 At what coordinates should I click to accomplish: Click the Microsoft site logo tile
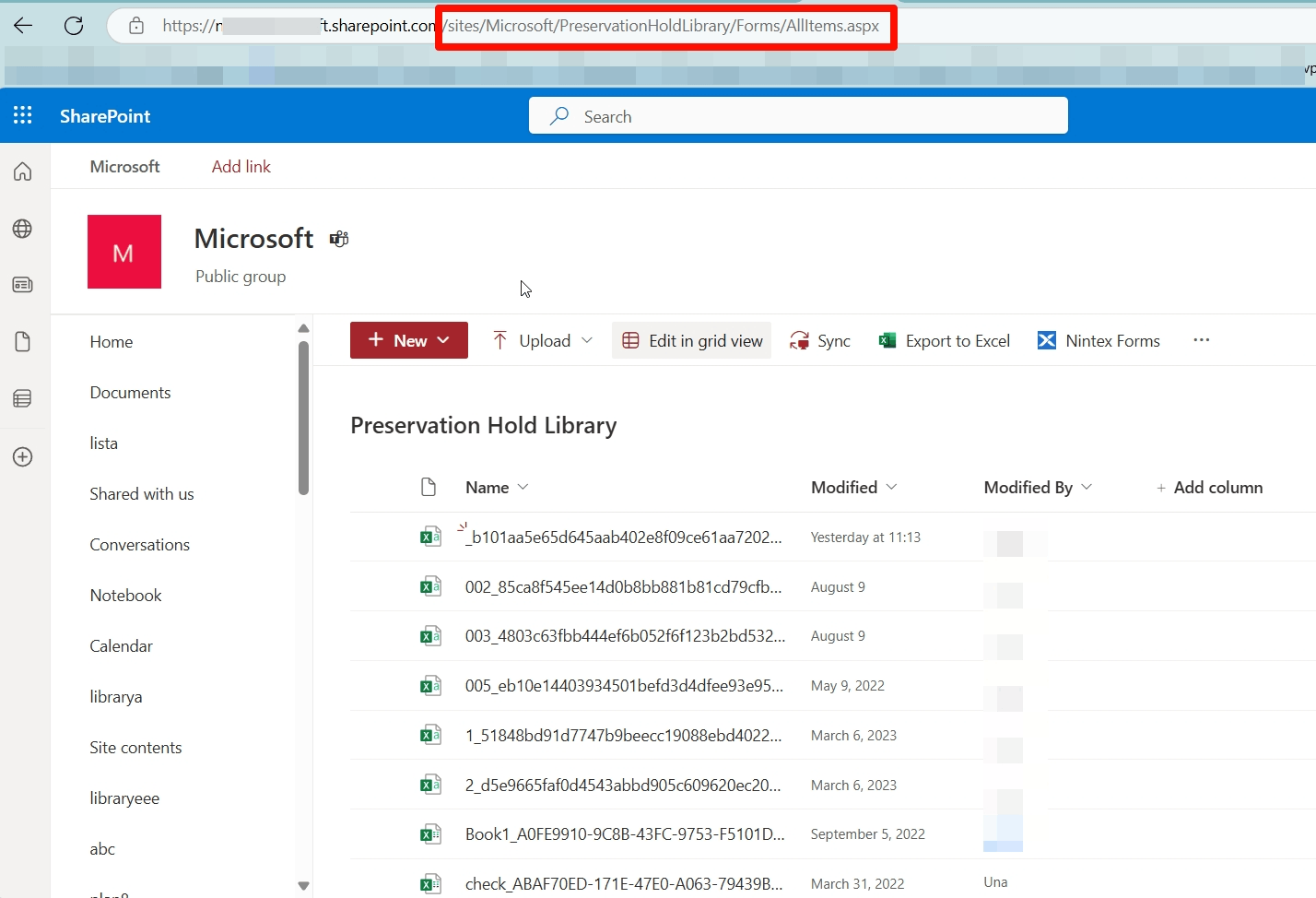click(x=124, y=252)
